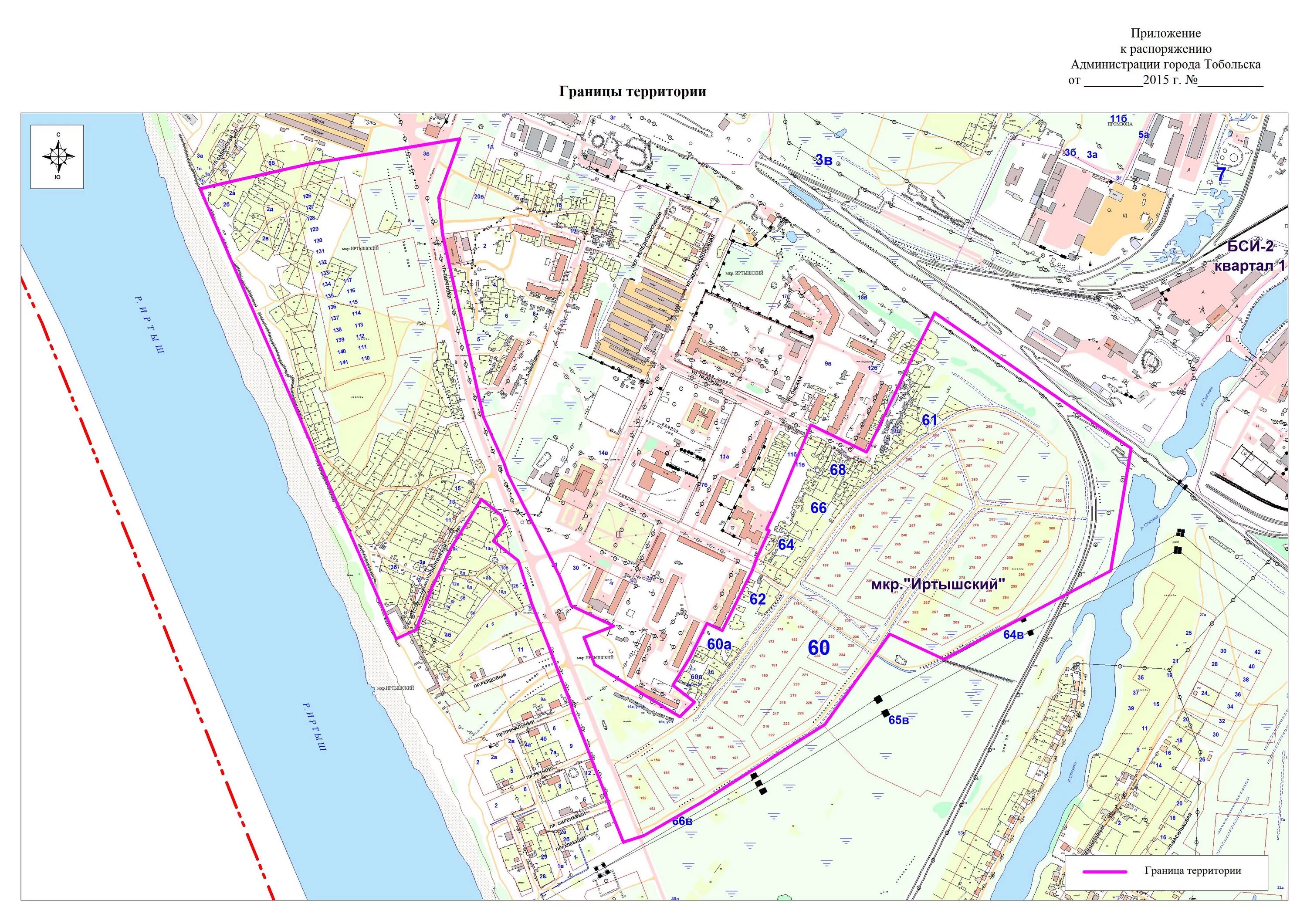Click the large blue '60' plot label
The height and width of the screenshot is (924, 1307).
[819, 648]
